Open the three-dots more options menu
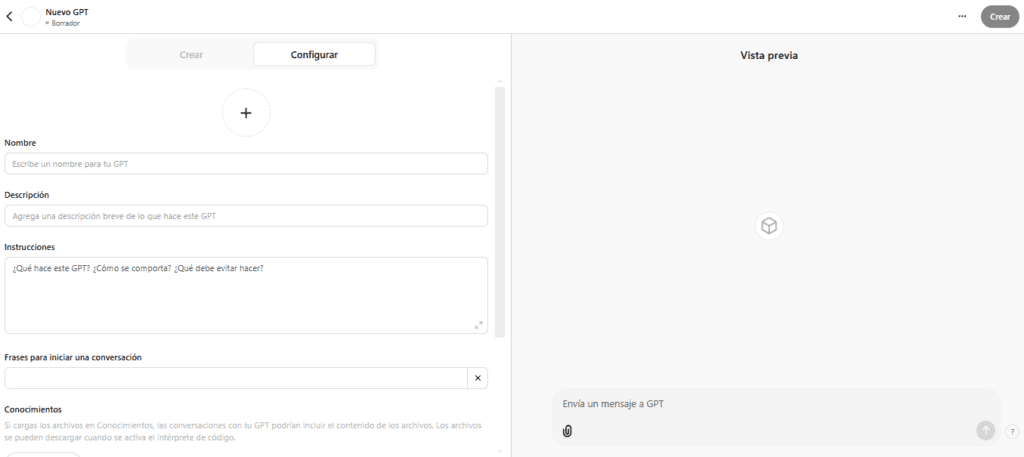This screenshot has width=1024, height=457. tap(962, 16)
